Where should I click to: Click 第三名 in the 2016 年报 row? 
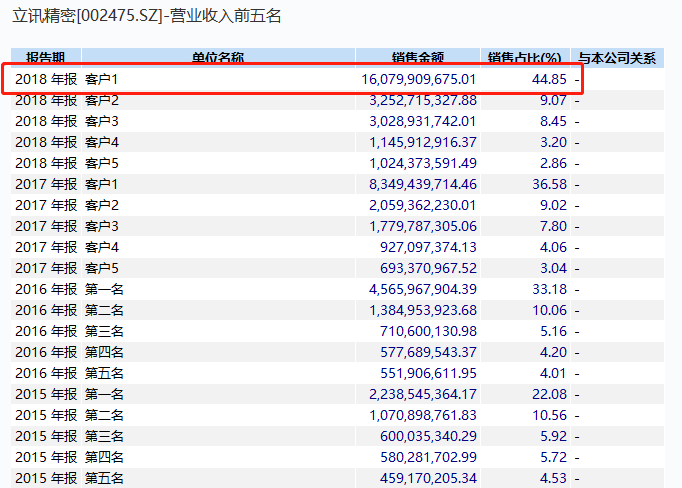tap(104, 331)
